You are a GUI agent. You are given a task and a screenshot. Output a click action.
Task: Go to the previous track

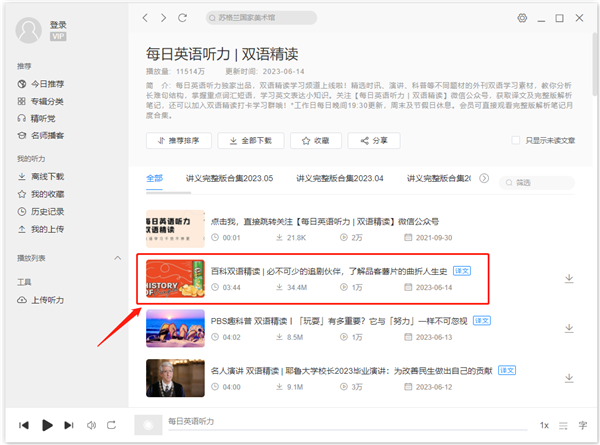click(24, 425)
